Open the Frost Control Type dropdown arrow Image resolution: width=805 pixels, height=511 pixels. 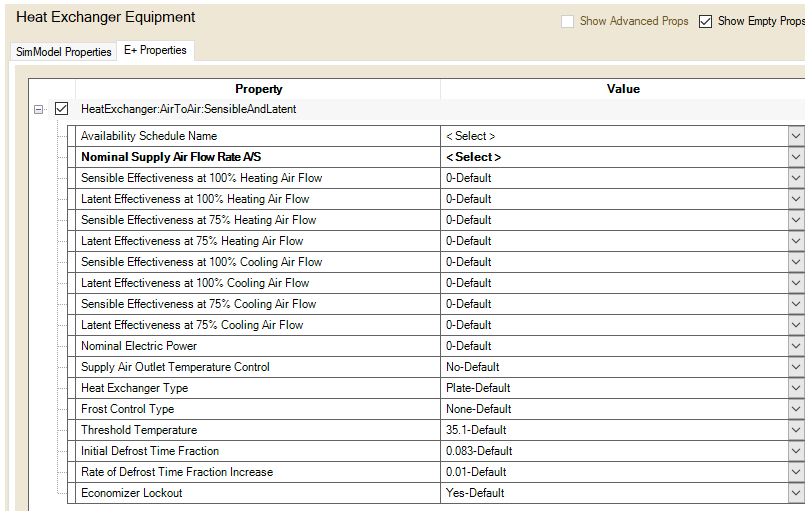tap(796, 409)
